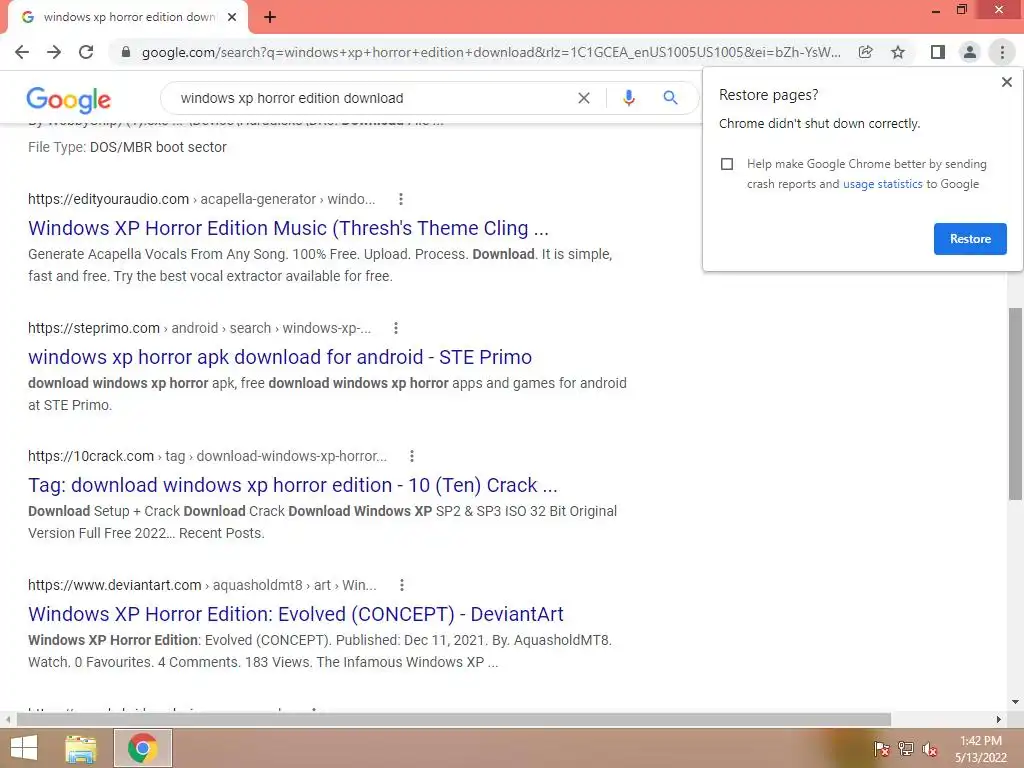Click the scroll down arrow
The width and height of the screenshot is (1024, 768).
point(1015,702)
